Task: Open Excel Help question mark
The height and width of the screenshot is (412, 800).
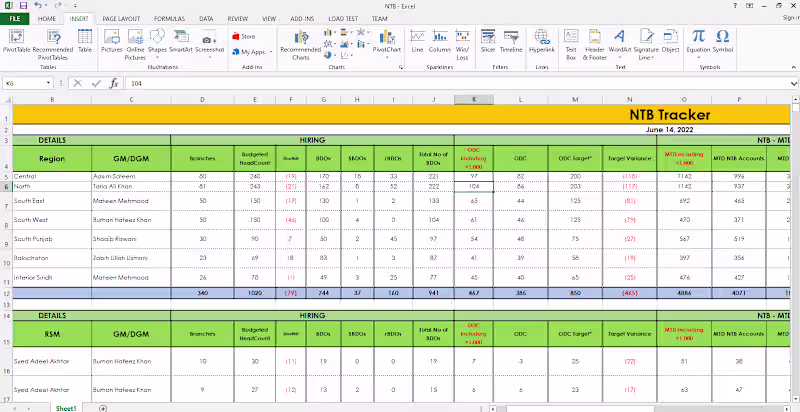Action: tap(735, 6)
